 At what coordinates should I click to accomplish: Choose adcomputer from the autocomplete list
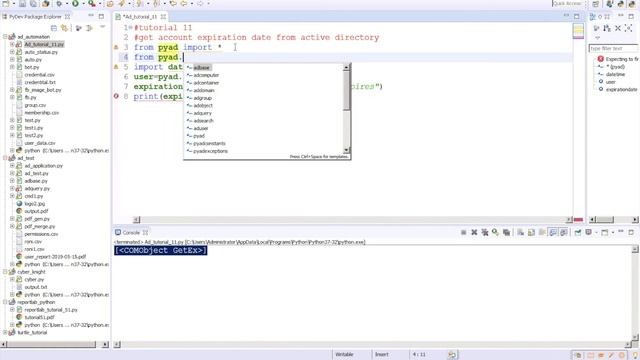point(206,75)
